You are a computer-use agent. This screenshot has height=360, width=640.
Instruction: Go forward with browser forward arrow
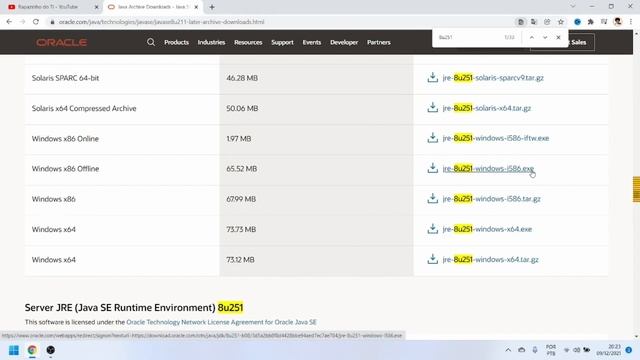(22, 22)
